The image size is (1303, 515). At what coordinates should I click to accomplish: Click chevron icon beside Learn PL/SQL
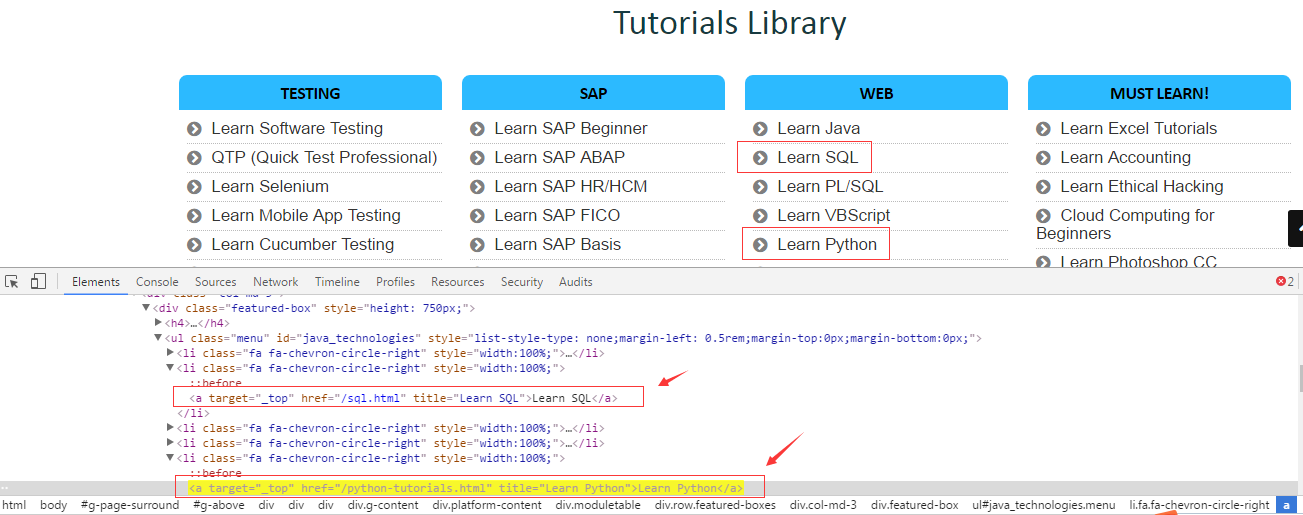(761, 187)
